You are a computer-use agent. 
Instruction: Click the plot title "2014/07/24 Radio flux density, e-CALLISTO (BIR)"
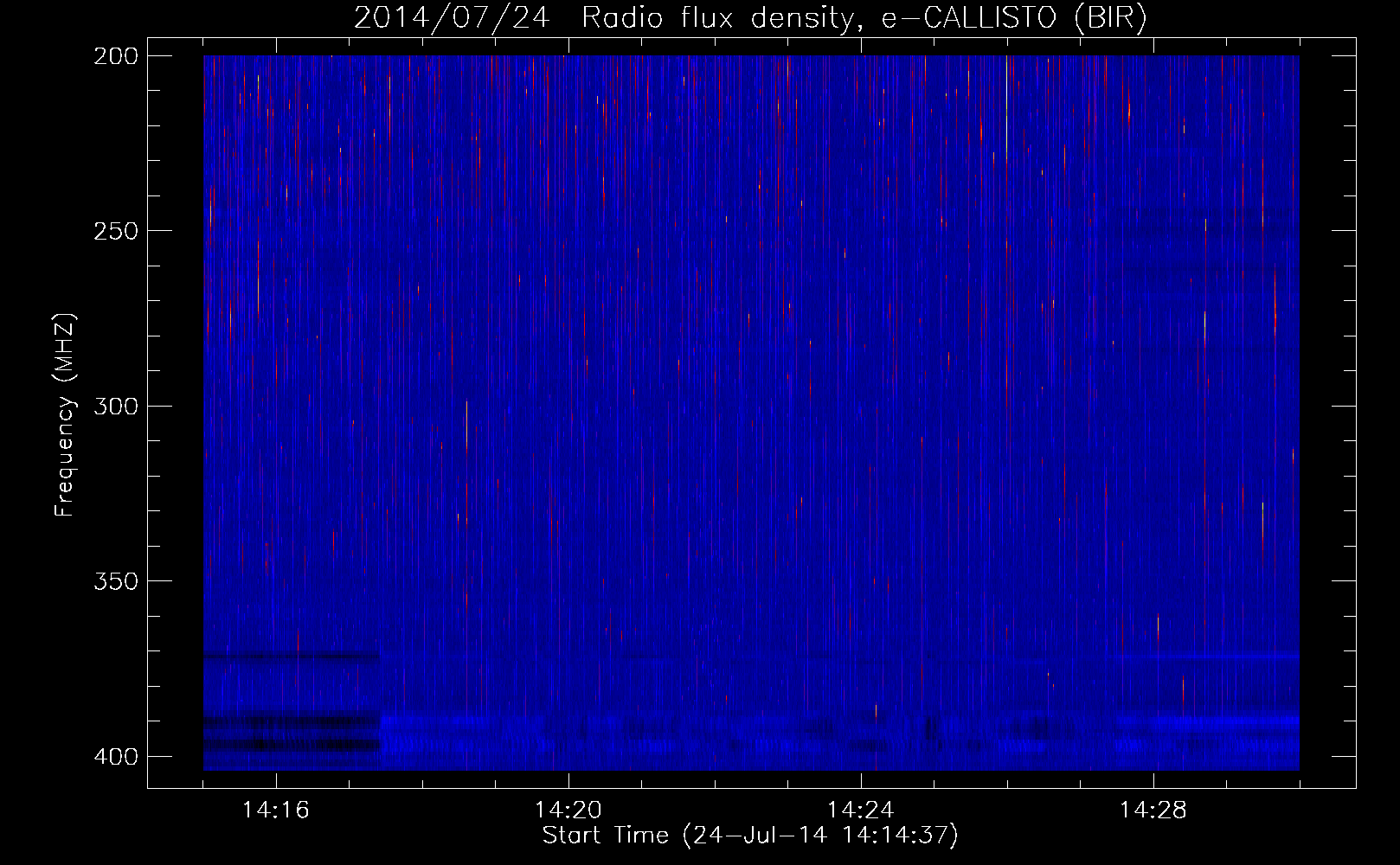click(750, 17)
